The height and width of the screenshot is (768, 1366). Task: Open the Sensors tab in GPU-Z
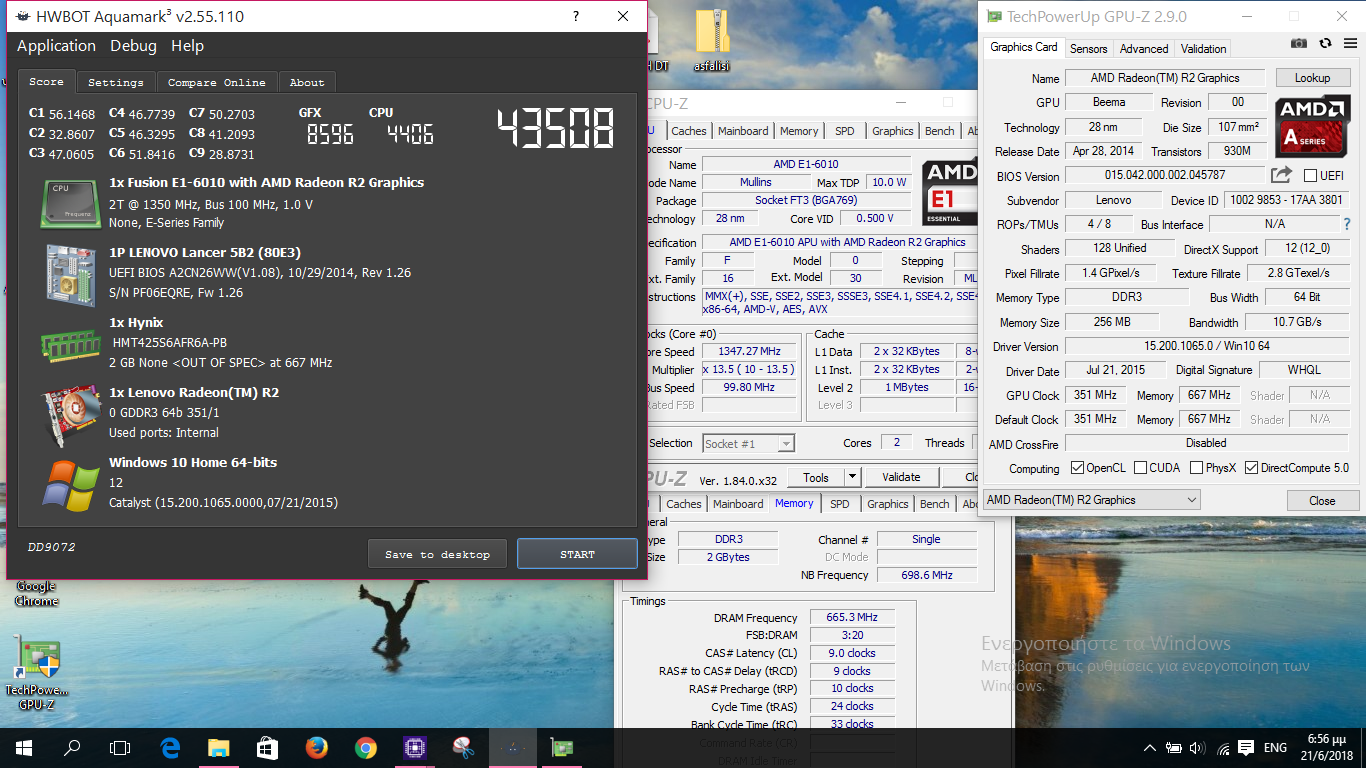point(1088,48)
